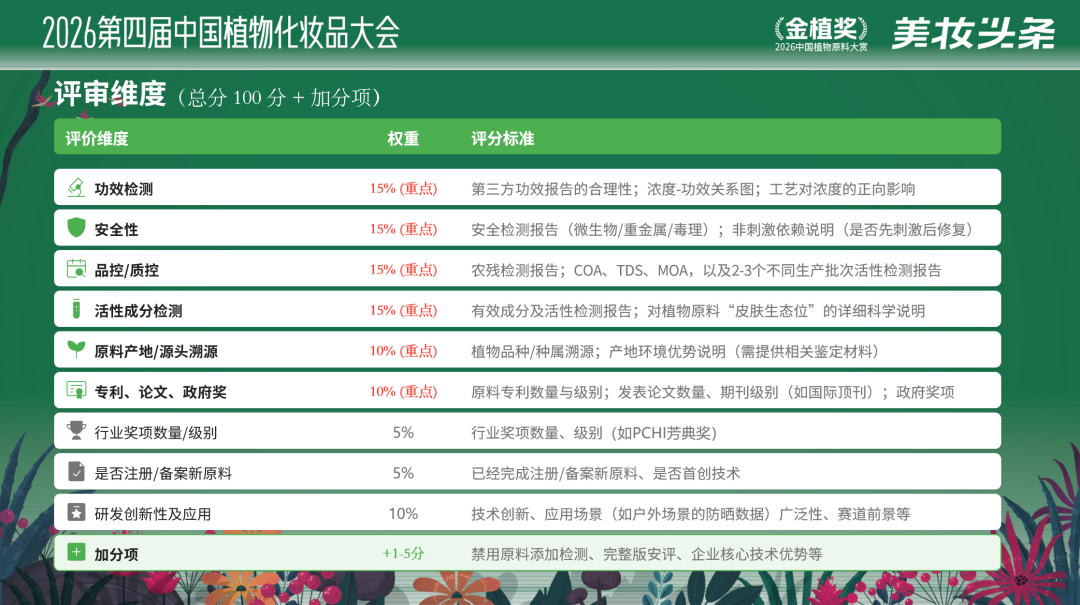Click the 2026中国植物原料大赏 caption
Viewport: 1080px width, 605px height.
coord(821,48)
